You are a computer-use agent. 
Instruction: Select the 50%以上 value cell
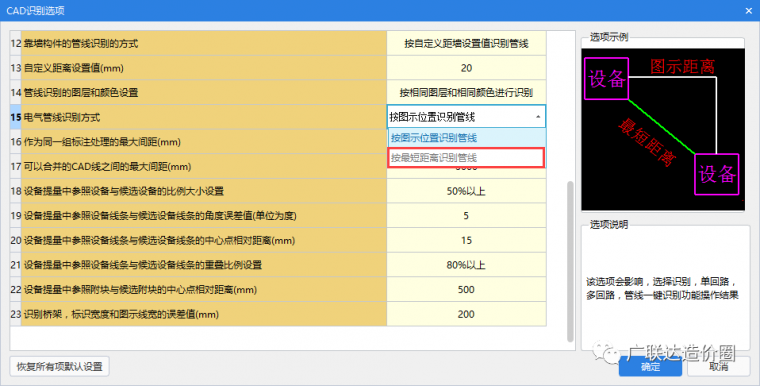466,191
